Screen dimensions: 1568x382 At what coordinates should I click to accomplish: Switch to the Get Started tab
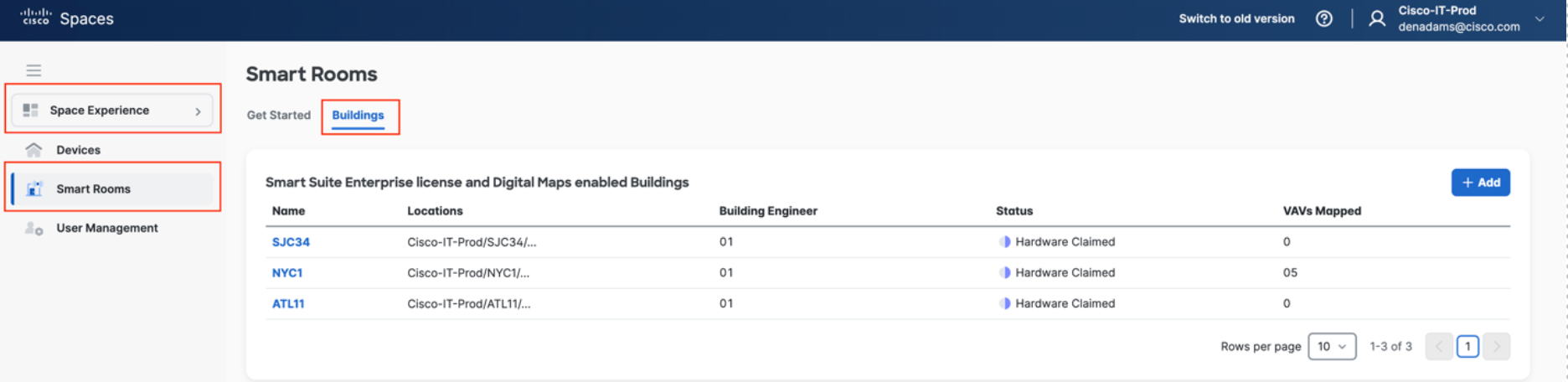(x=278, y=116)
